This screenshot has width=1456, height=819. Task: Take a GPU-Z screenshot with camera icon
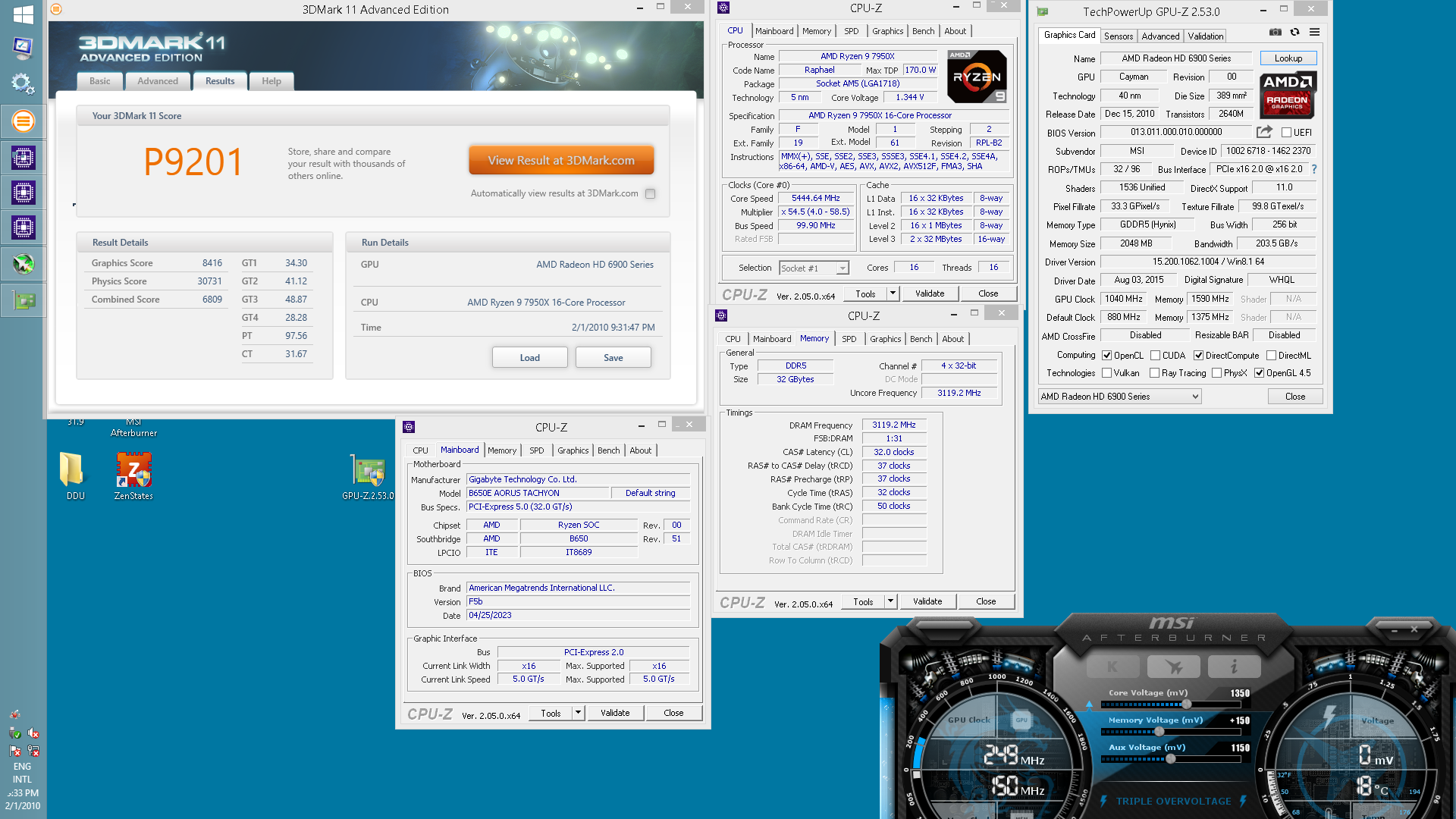pos(1276,32)
